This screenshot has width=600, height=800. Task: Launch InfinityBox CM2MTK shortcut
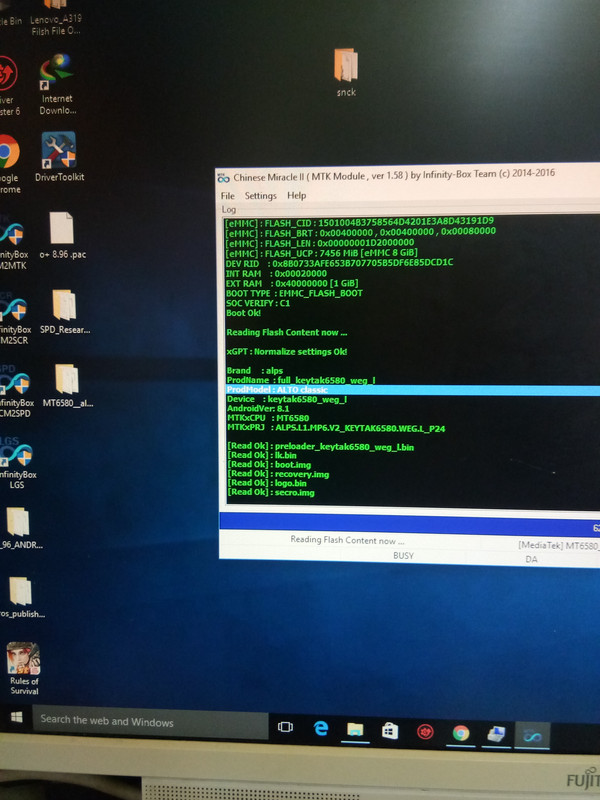pos(13,244)
